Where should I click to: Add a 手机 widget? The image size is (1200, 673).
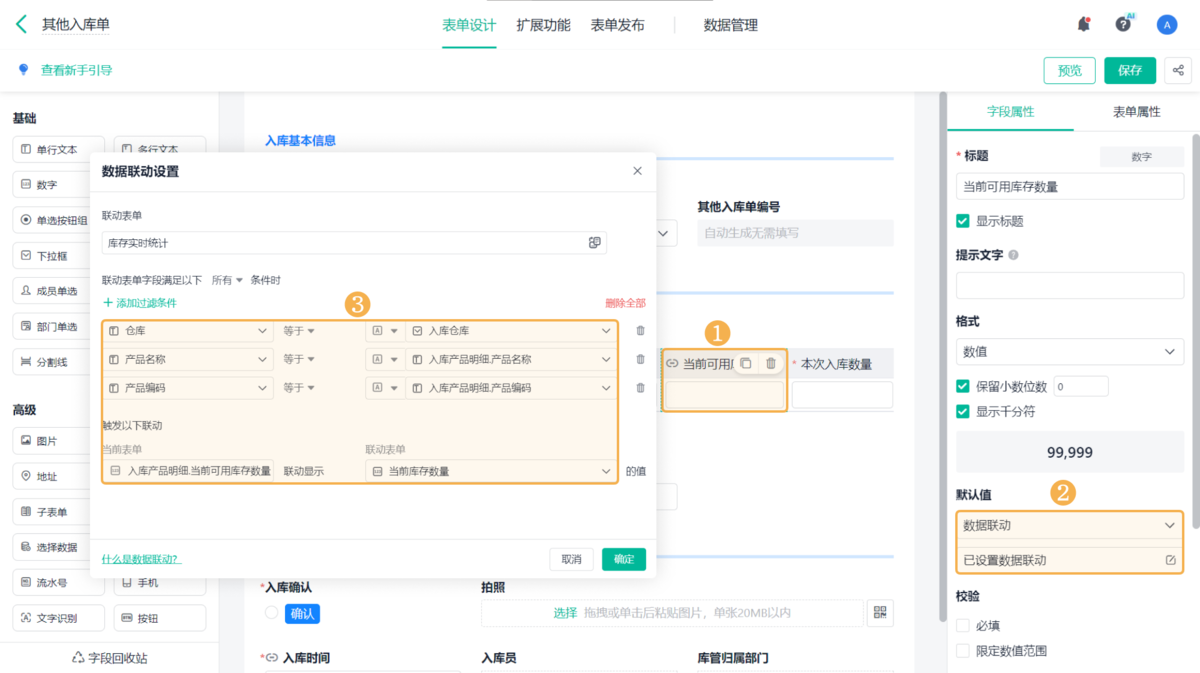[x=160, y=583]
